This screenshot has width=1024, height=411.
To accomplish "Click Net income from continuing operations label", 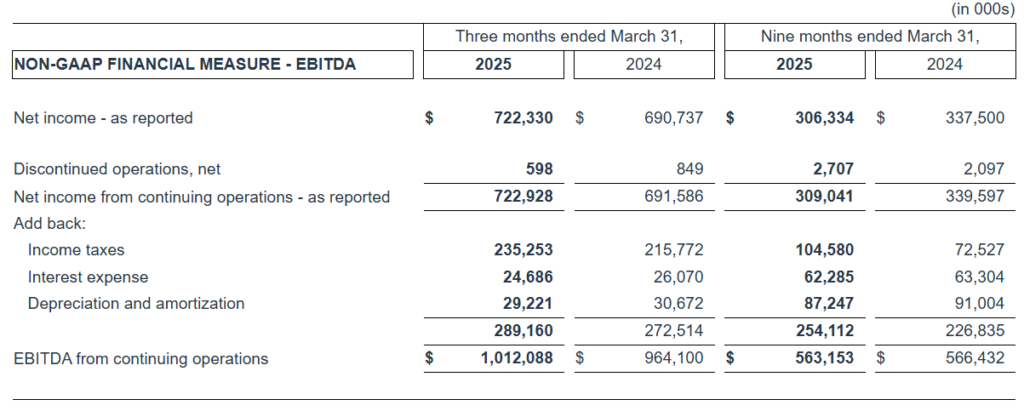I will [201, 197].
